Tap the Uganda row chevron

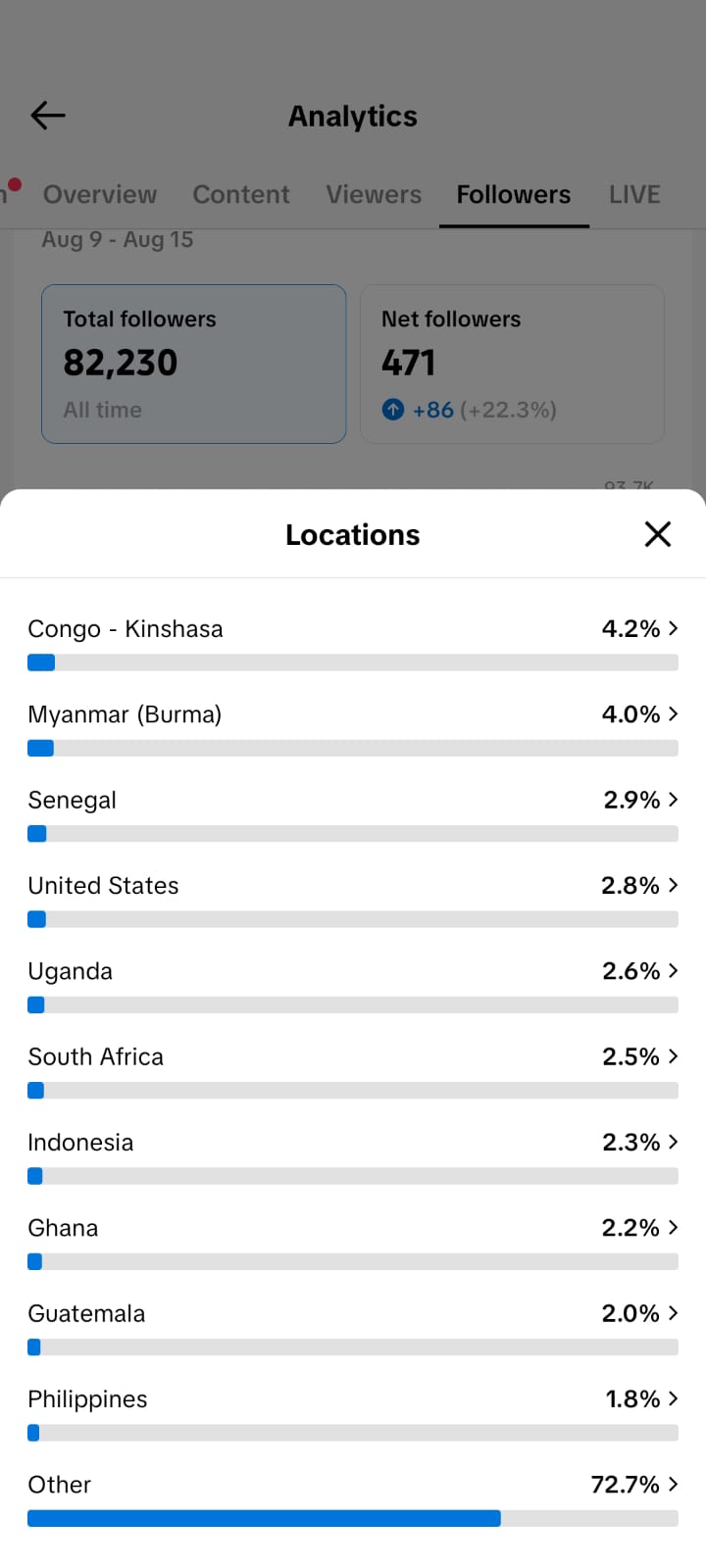673,970
